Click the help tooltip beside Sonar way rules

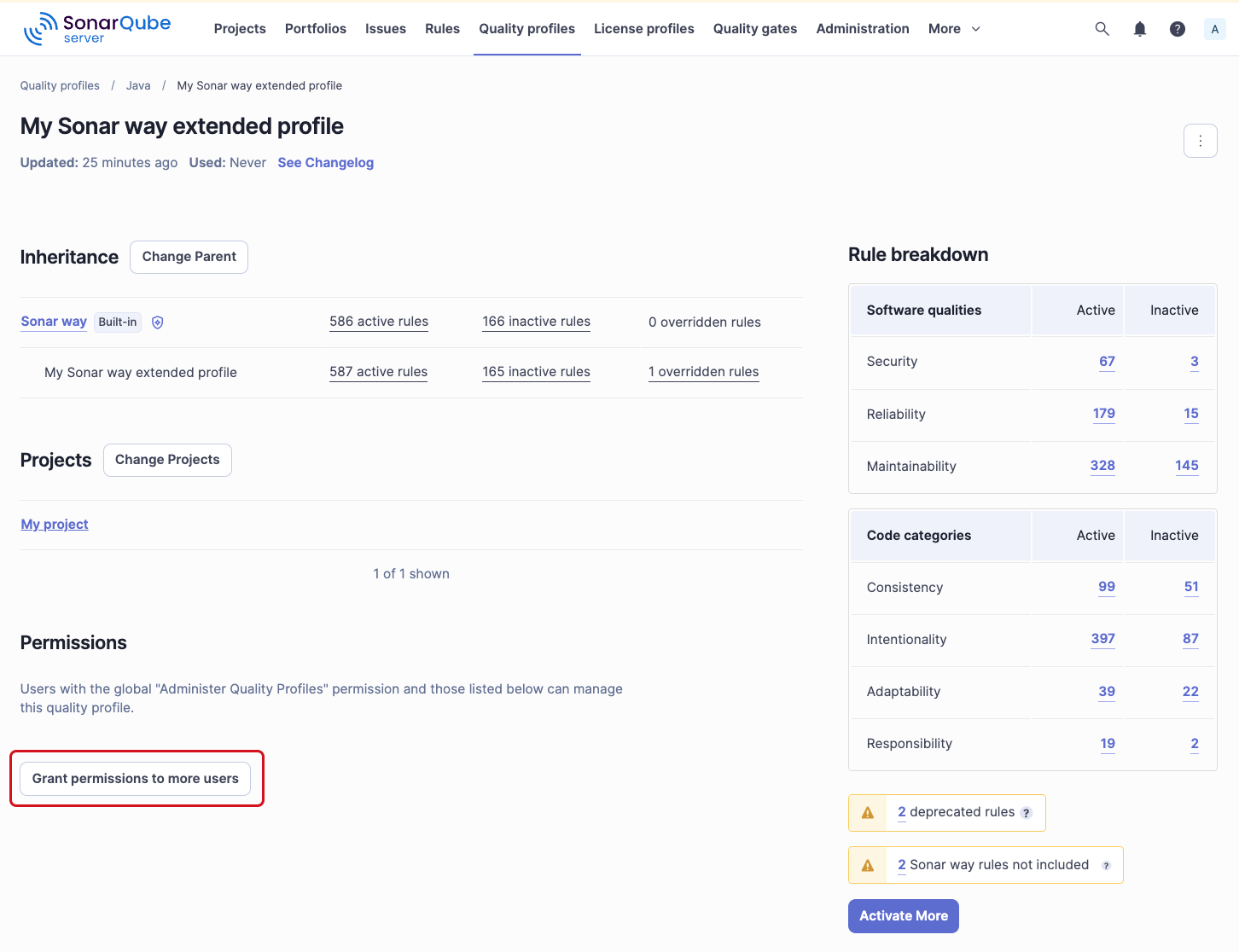1107,865
